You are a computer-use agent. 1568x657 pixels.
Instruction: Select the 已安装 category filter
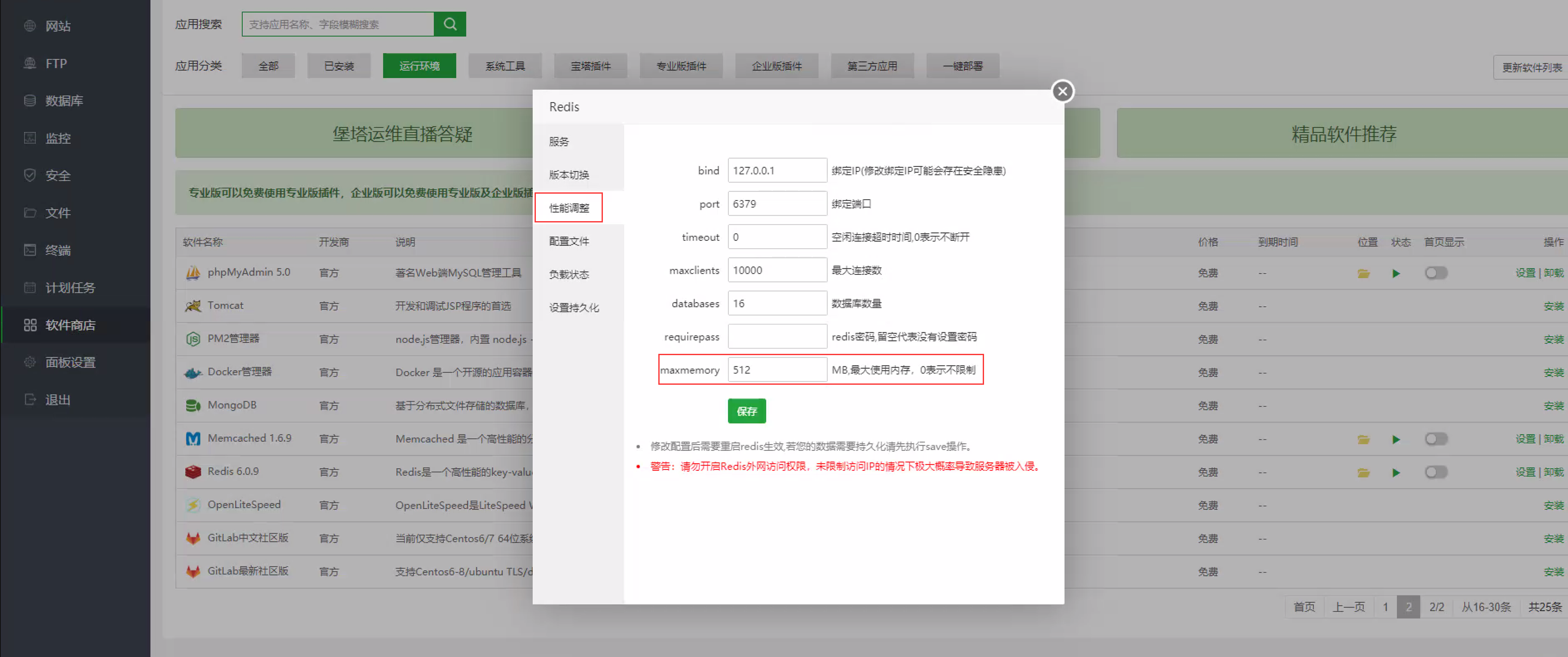point(339,66)
